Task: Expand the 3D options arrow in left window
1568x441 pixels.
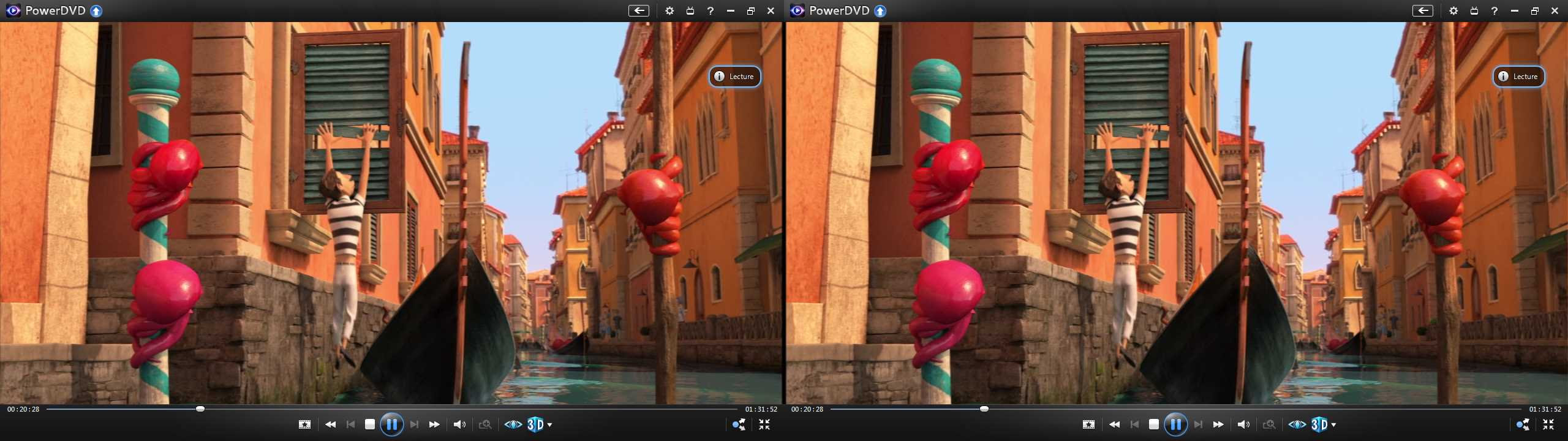Action: pyautogui.click(x=549, y=424)
